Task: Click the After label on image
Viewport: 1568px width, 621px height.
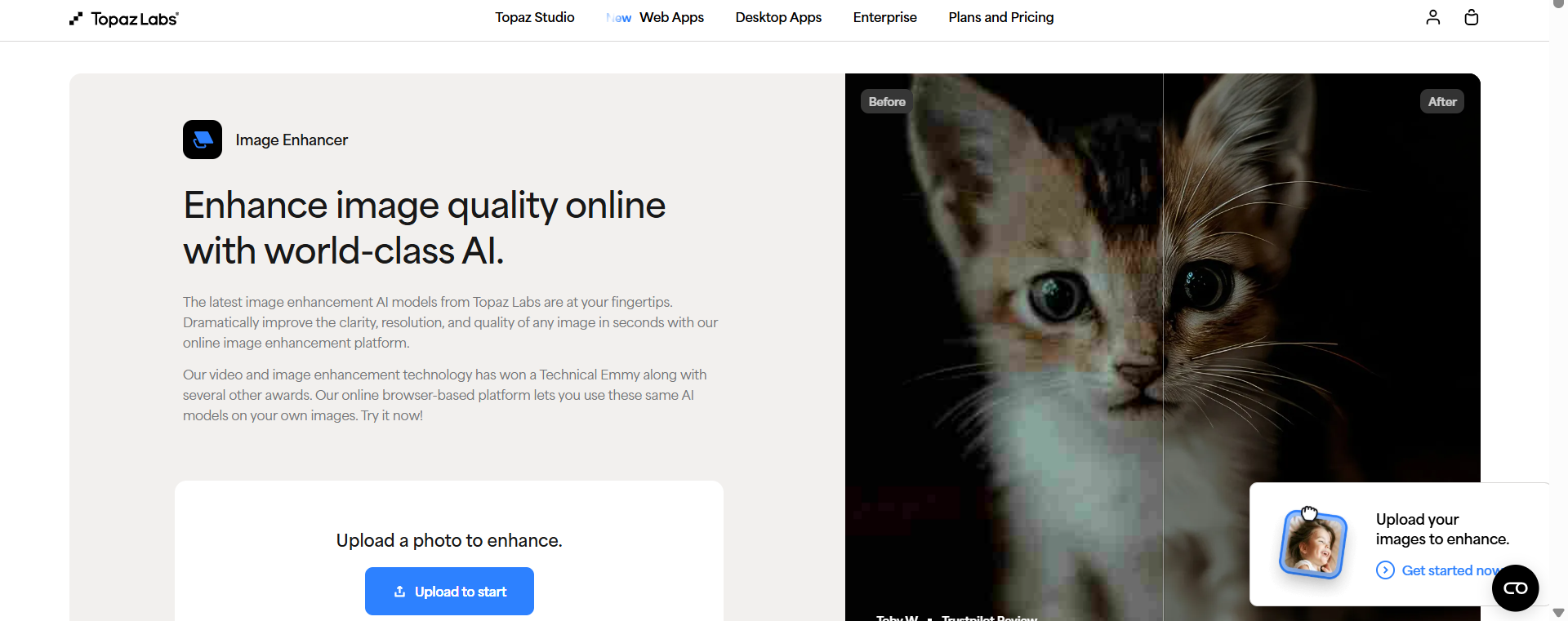Action: (x=1442, y=102)
